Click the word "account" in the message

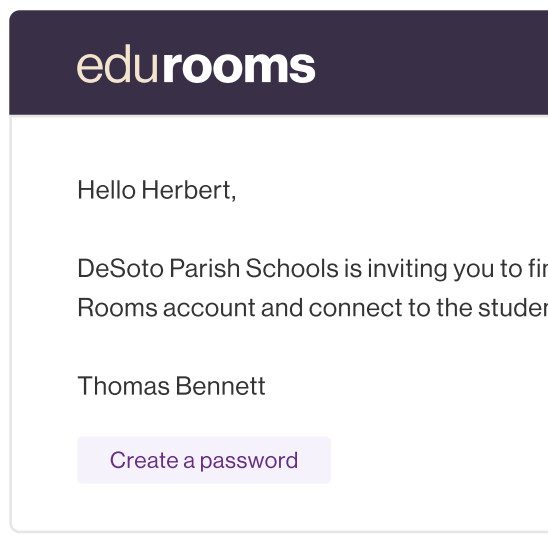click(x=209, y=308)
